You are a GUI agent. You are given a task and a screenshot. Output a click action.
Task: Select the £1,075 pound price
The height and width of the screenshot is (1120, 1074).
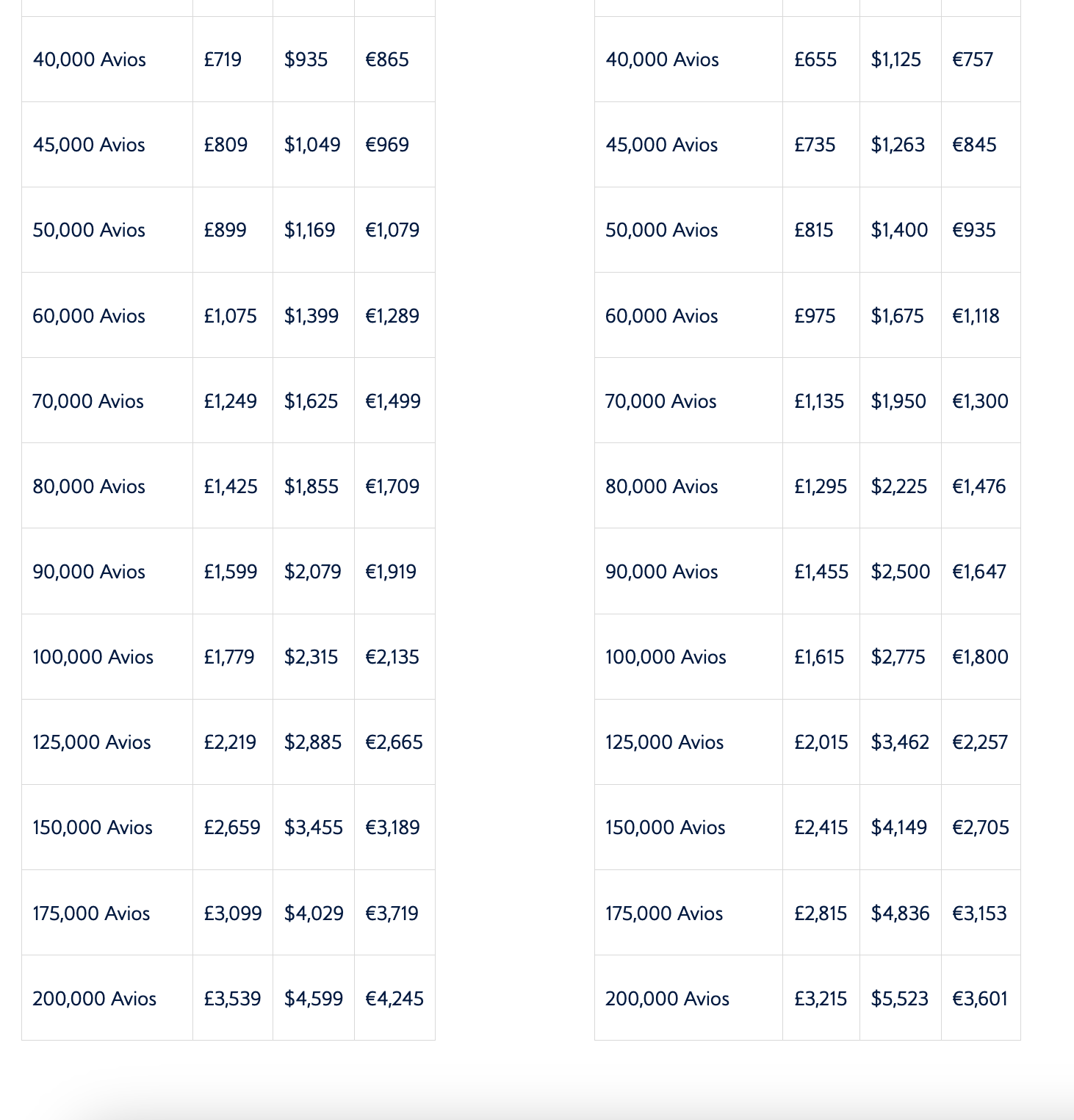[230, 316]
